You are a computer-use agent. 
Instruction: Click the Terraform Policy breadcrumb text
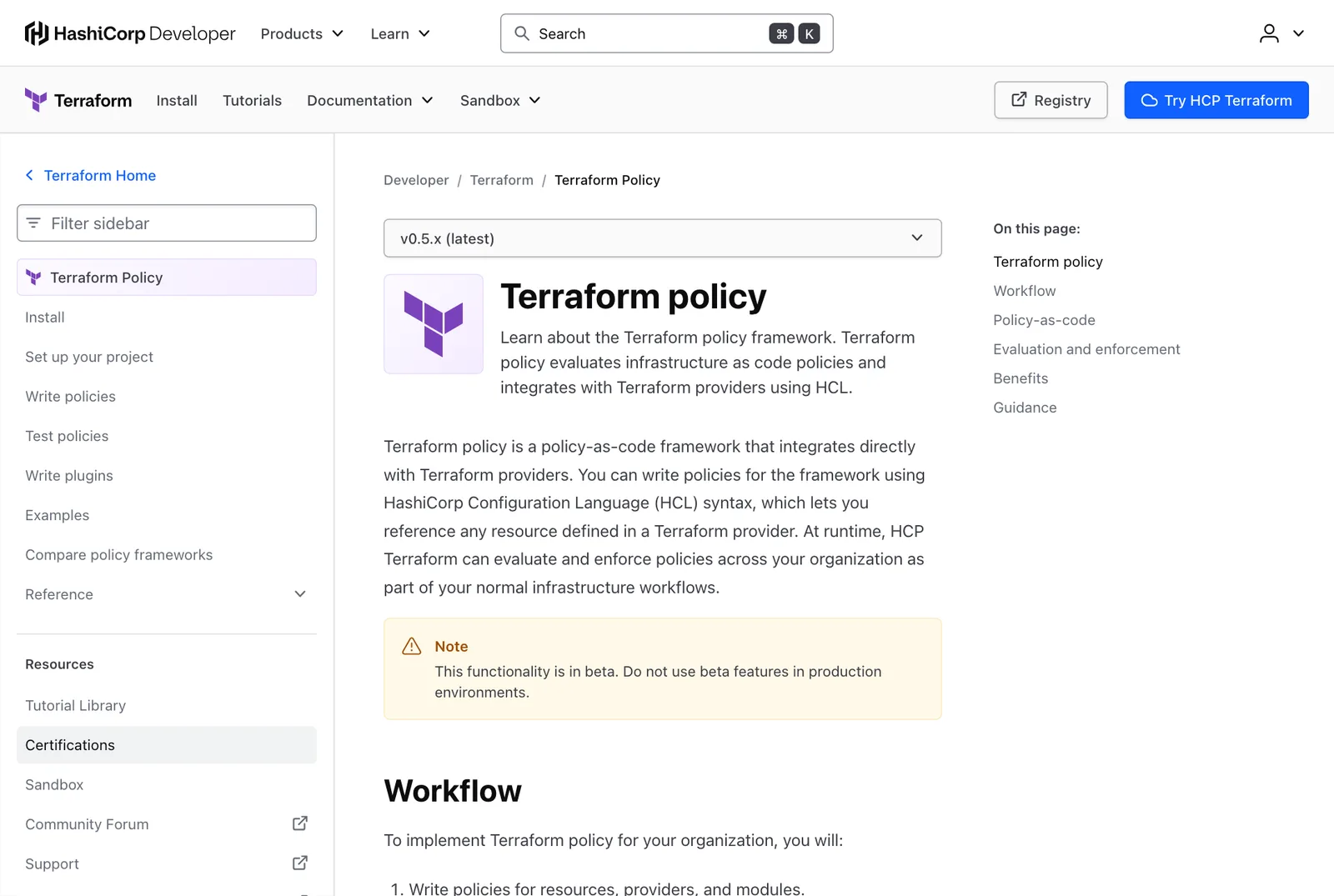coord(607,180)
